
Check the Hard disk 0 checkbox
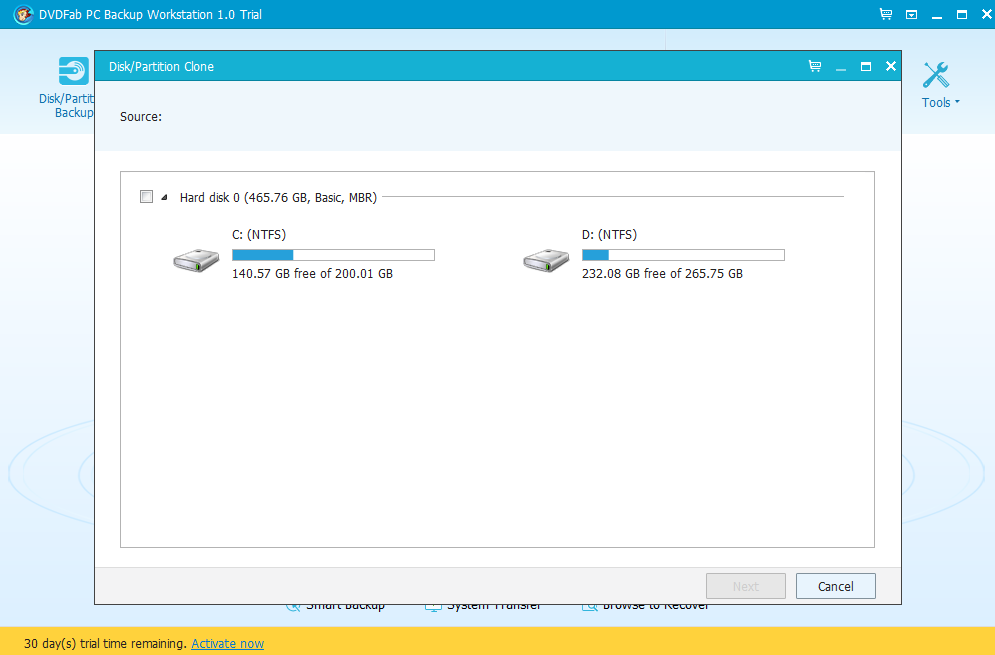(147, 197)
